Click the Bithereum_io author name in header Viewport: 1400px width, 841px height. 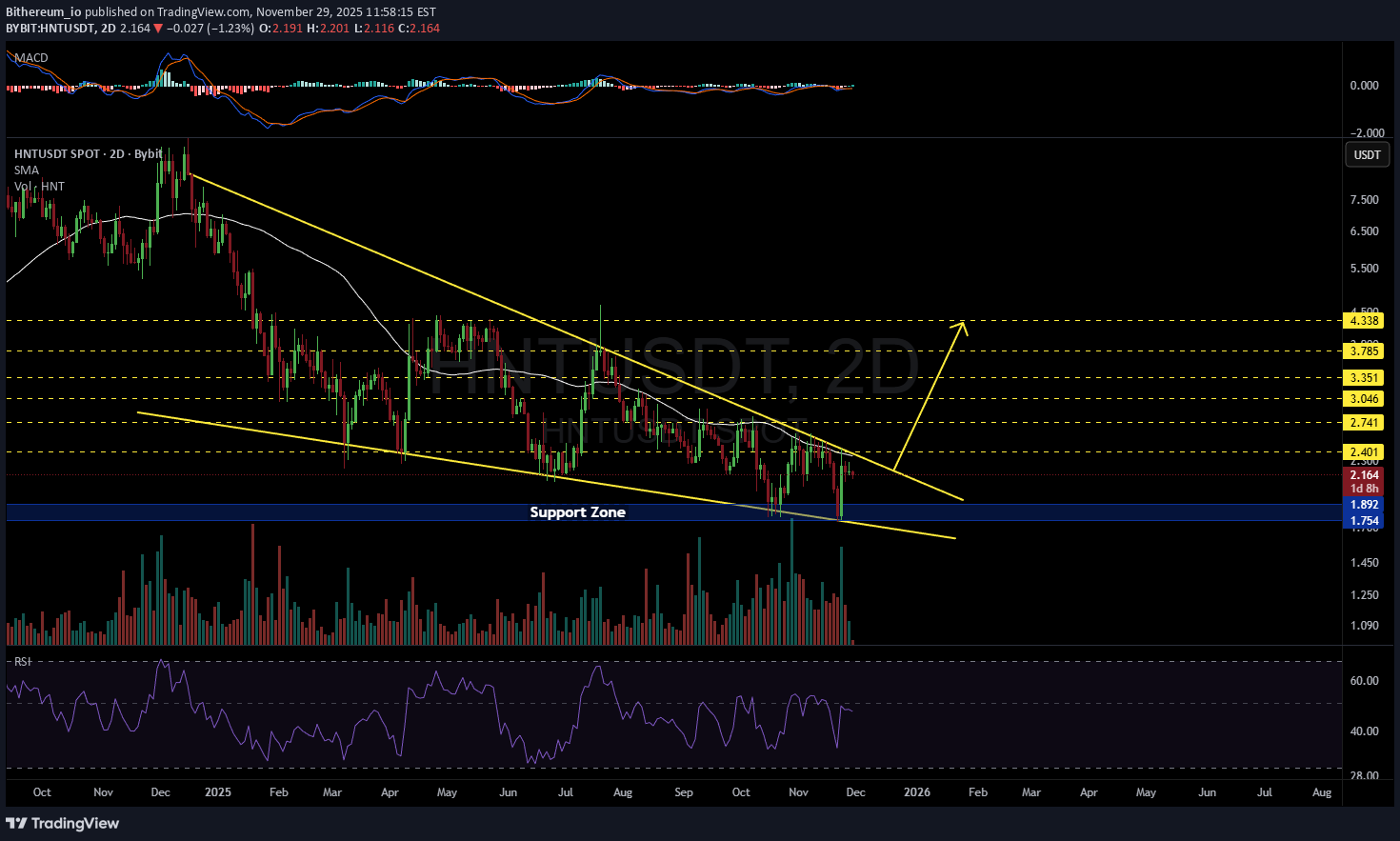(x=43, y=12)
